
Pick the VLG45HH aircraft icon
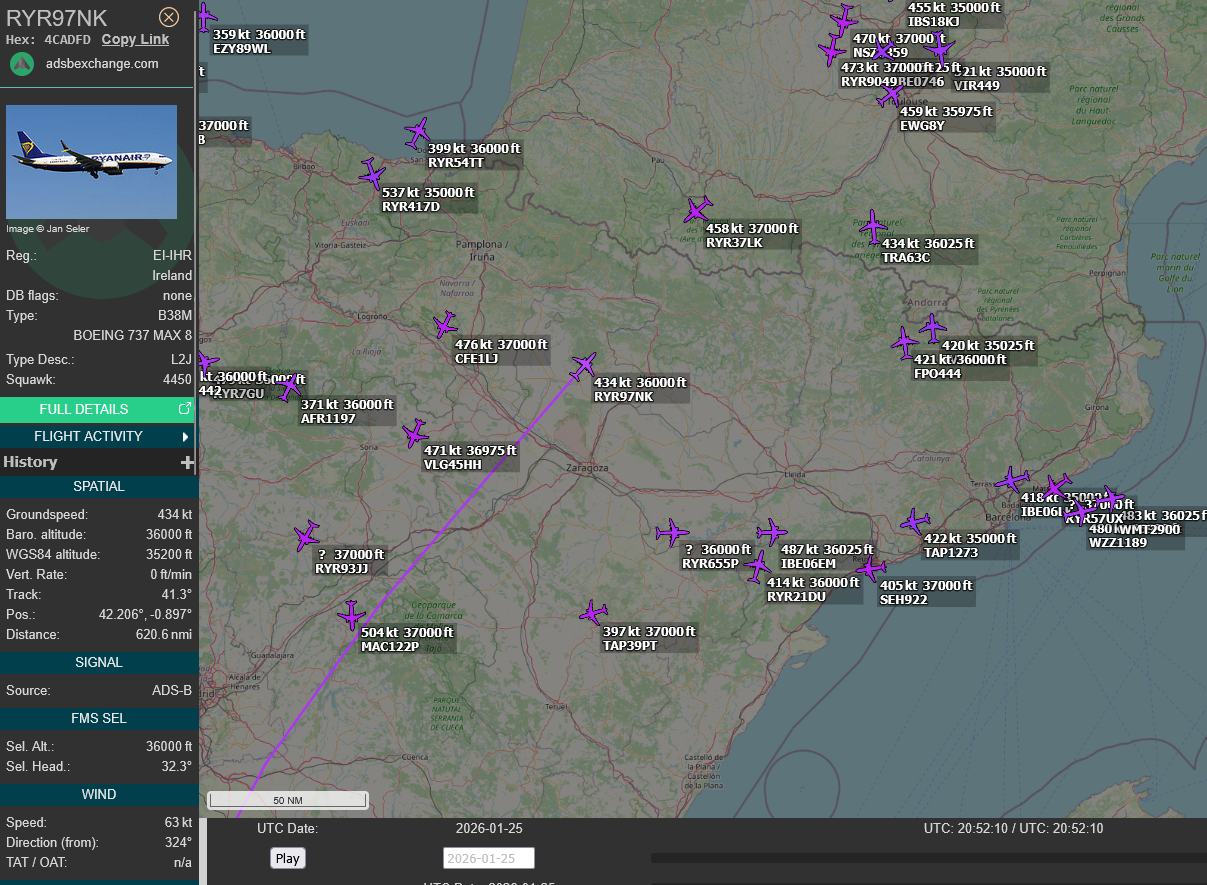pos(414,434)
